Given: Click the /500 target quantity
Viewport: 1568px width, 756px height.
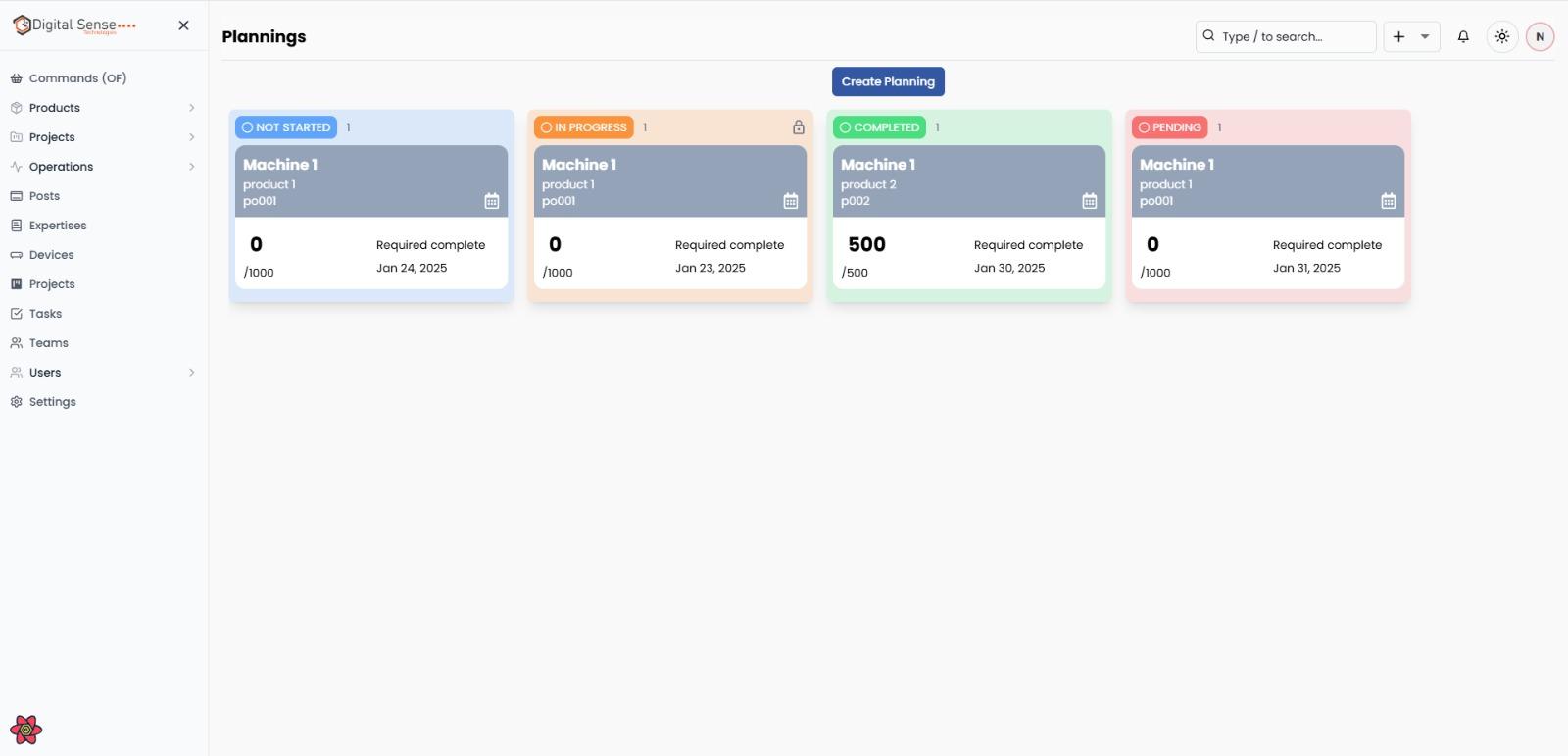Looking at the screenshot, I should (x=855, y=273).
